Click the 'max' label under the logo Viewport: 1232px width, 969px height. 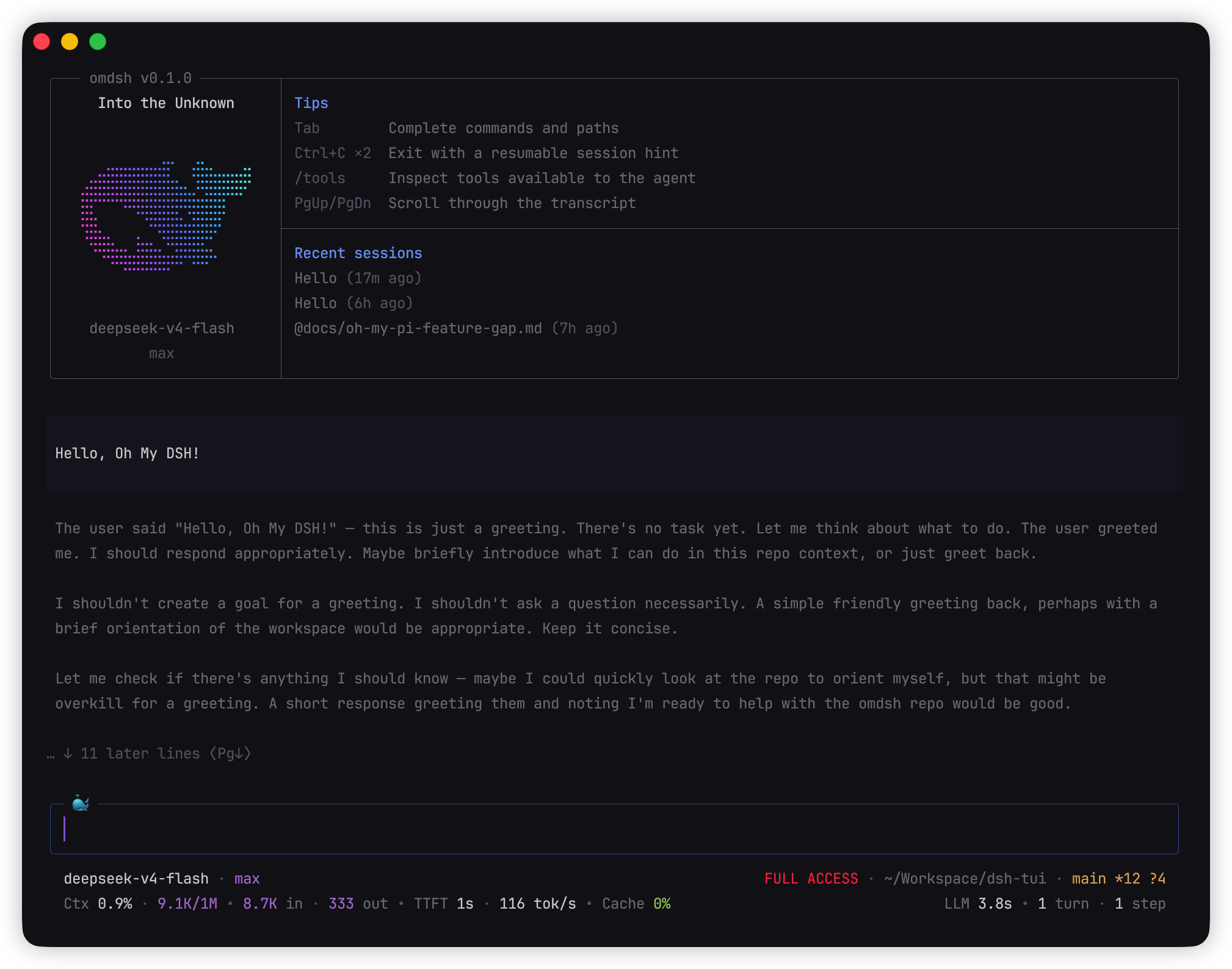(x=162, y=353)
